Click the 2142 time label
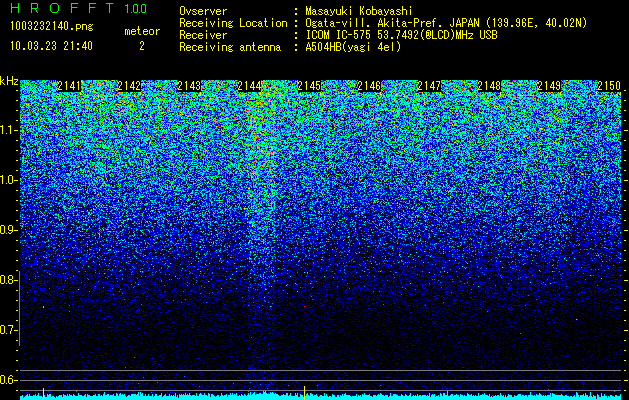This screenshot has width=629, height=400. click(129, 86)
